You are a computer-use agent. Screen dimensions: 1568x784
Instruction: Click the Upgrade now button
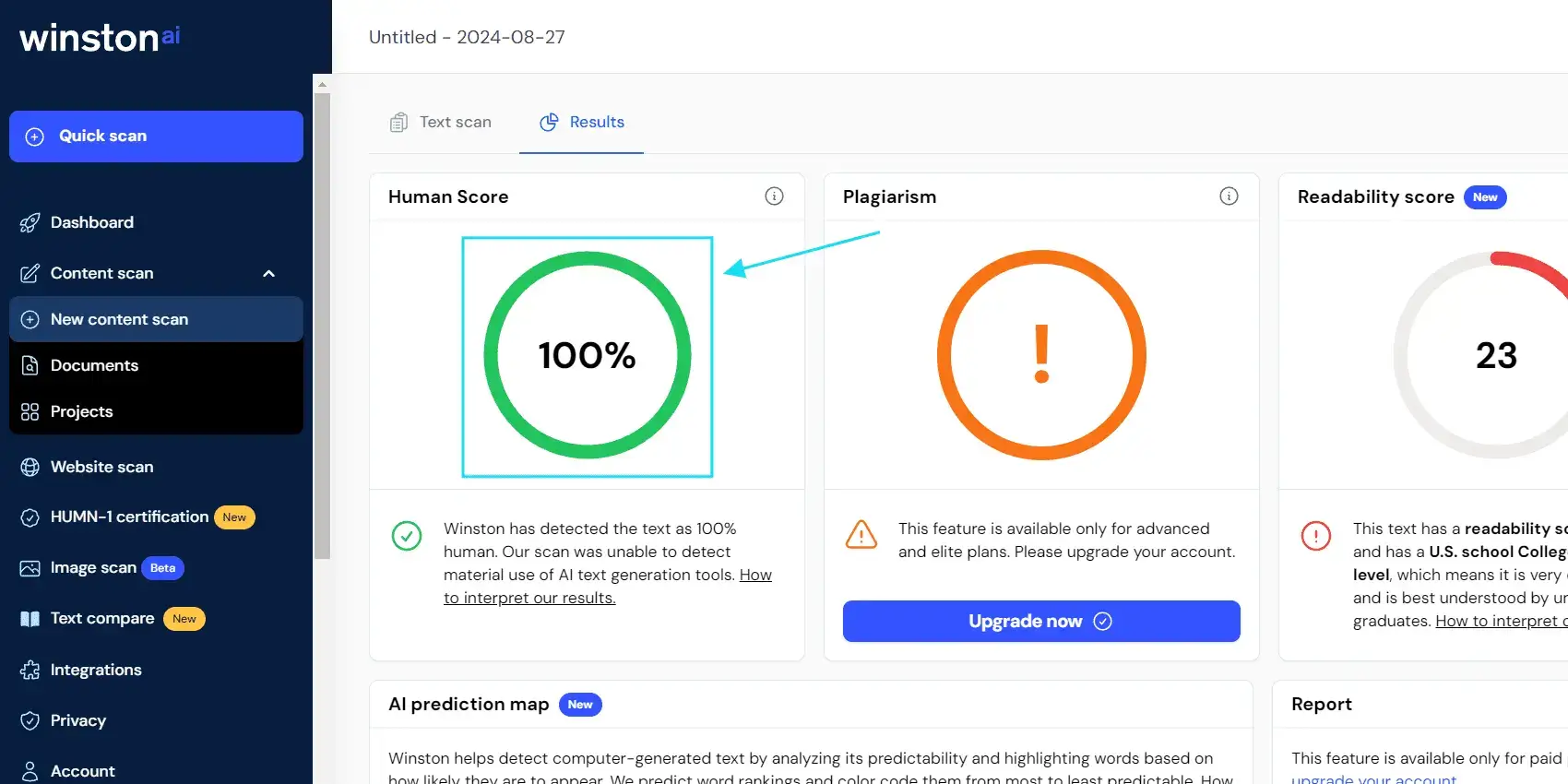pyautogui.click(x=1040, y=622)
